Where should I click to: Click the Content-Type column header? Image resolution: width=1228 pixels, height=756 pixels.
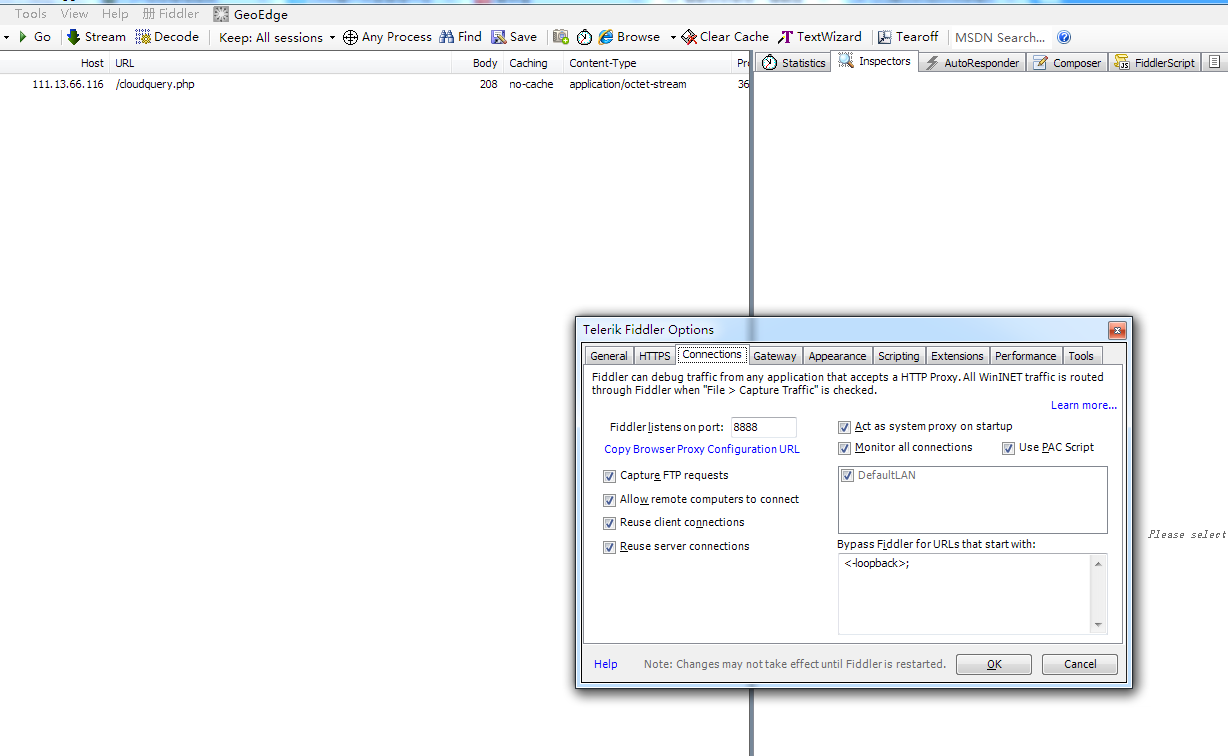tap(602, 63)
